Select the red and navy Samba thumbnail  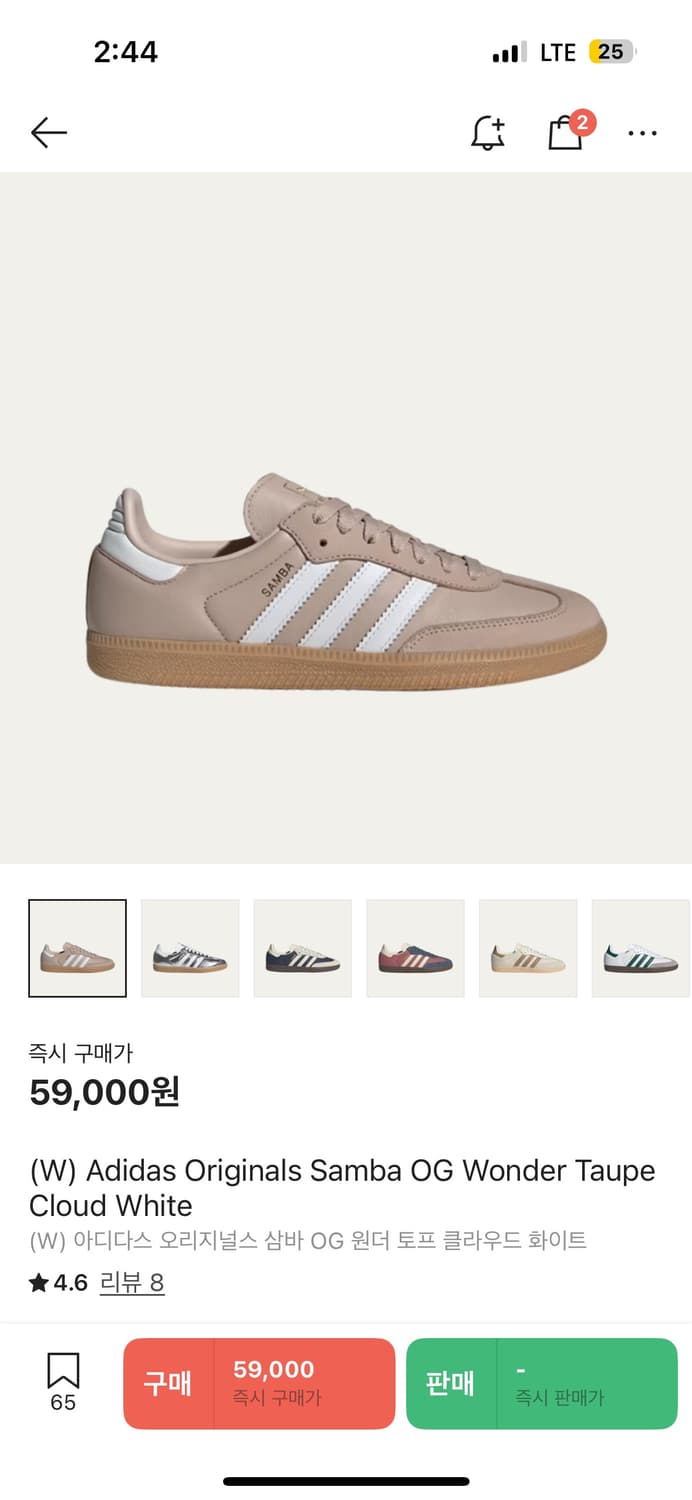coord(415,948)
